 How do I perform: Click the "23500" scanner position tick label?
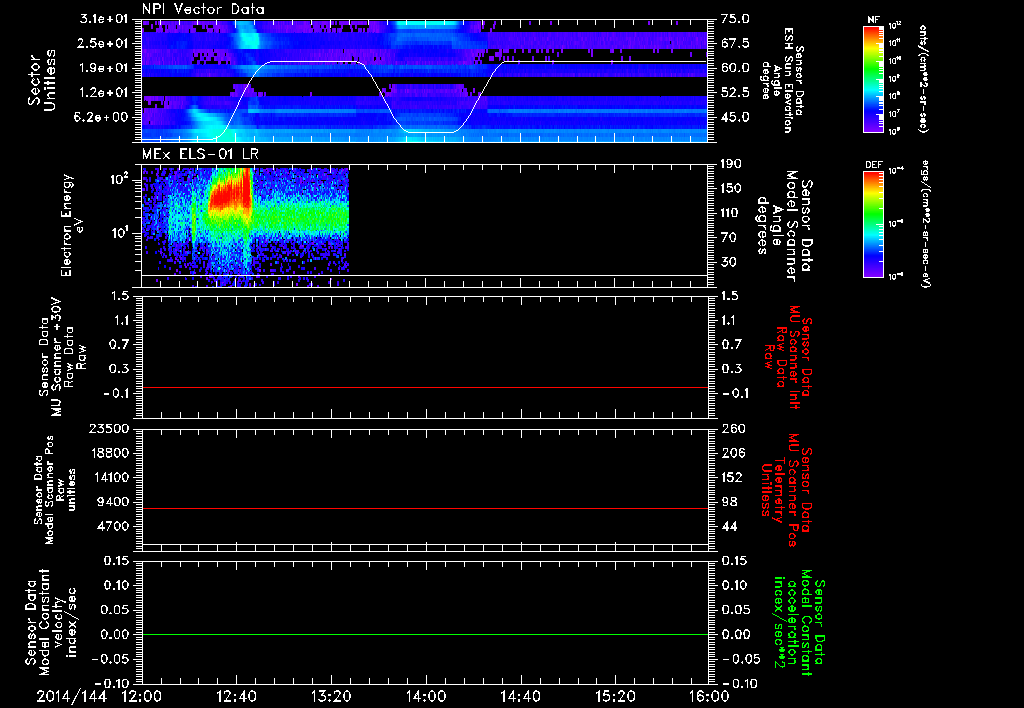(110, 428)
